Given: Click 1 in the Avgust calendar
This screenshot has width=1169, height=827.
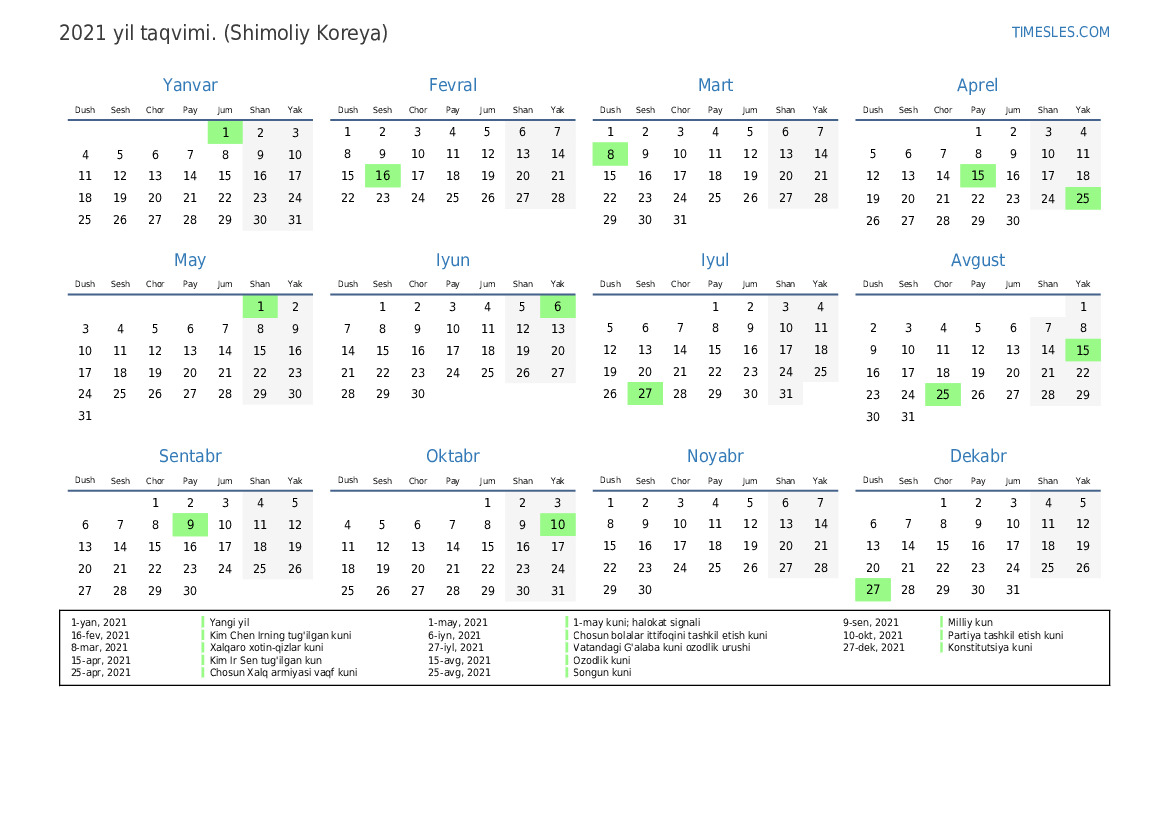Looking at the screenshot, I should click(x=1083, y=306).
